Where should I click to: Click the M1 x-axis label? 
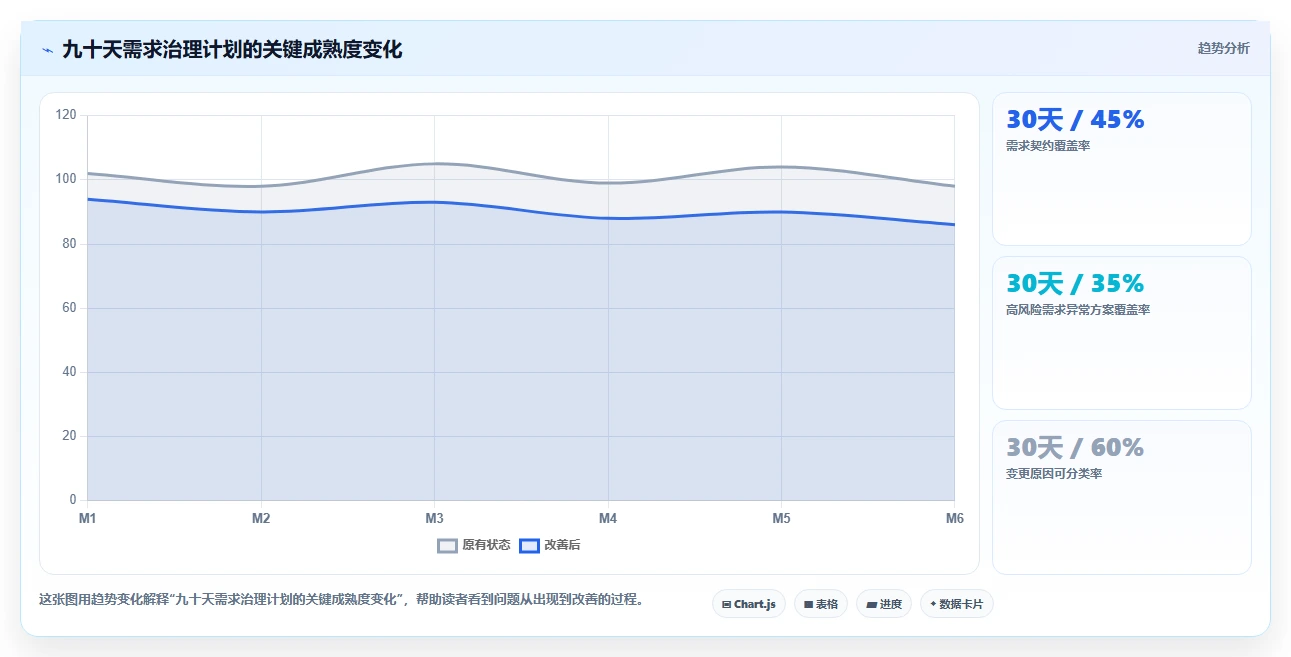(x=88, y=518)
